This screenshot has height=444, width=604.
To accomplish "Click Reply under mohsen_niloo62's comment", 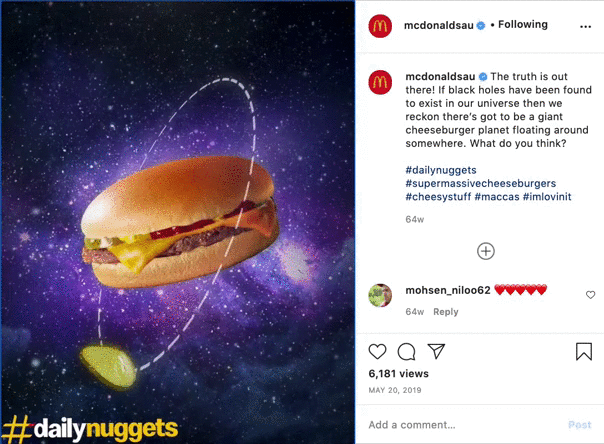I will (x=446, y=312).
